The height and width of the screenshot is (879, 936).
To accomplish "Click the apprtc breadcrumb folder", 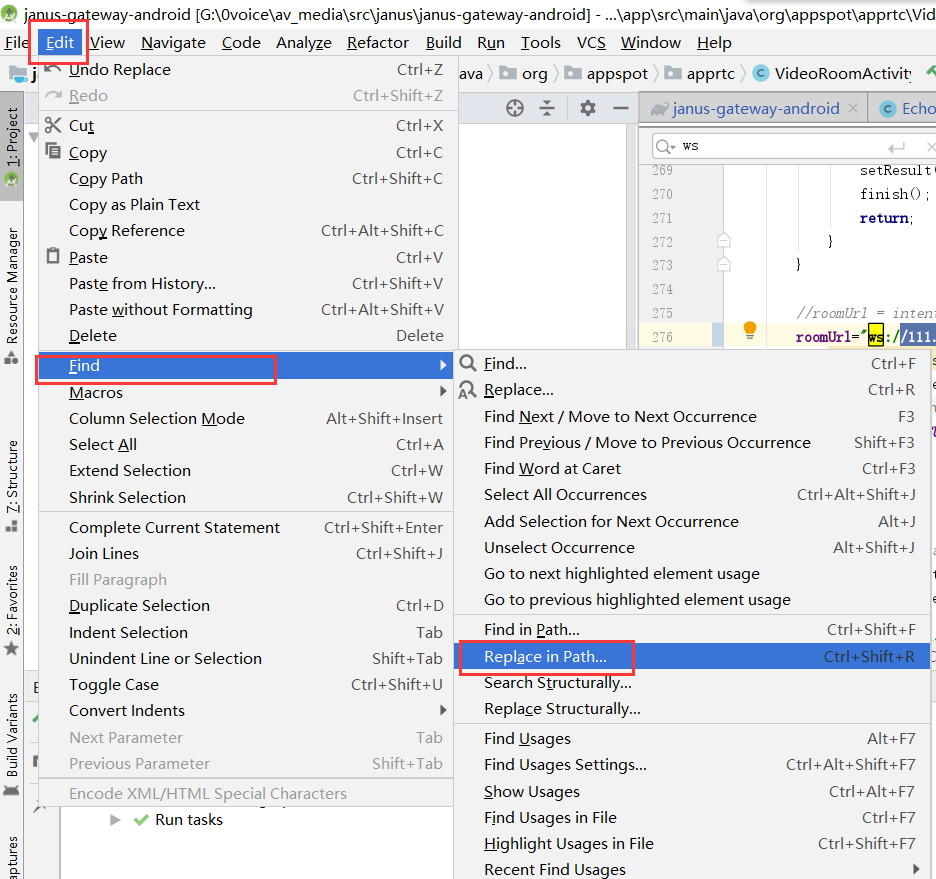I will click(700, 73).
